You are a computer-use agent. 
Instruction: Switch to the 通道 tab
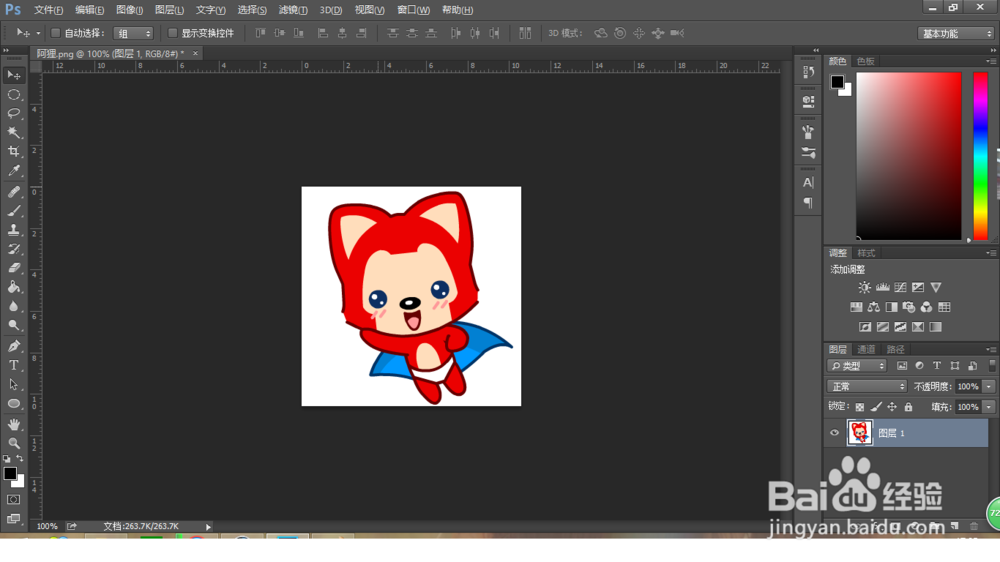click(866, 350)
